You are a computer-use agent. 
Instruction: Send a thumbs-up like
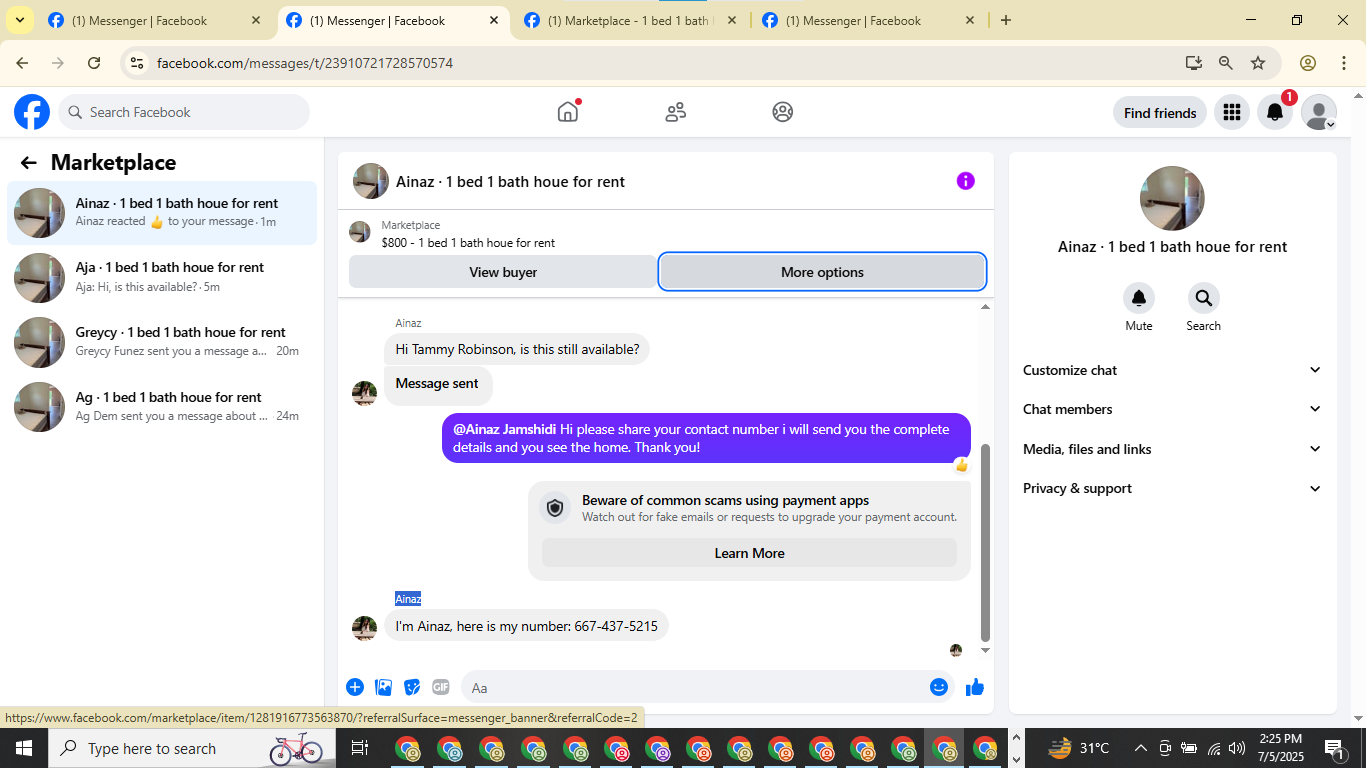pos(975,687)
